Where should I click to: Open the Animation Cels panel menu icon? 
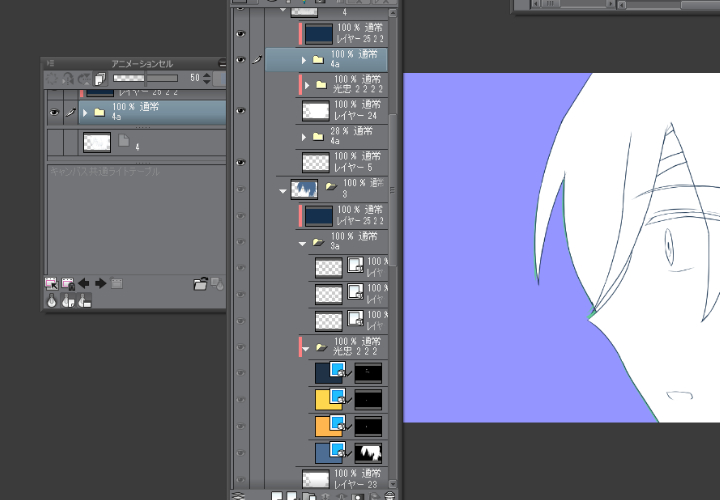click(50, 63)
